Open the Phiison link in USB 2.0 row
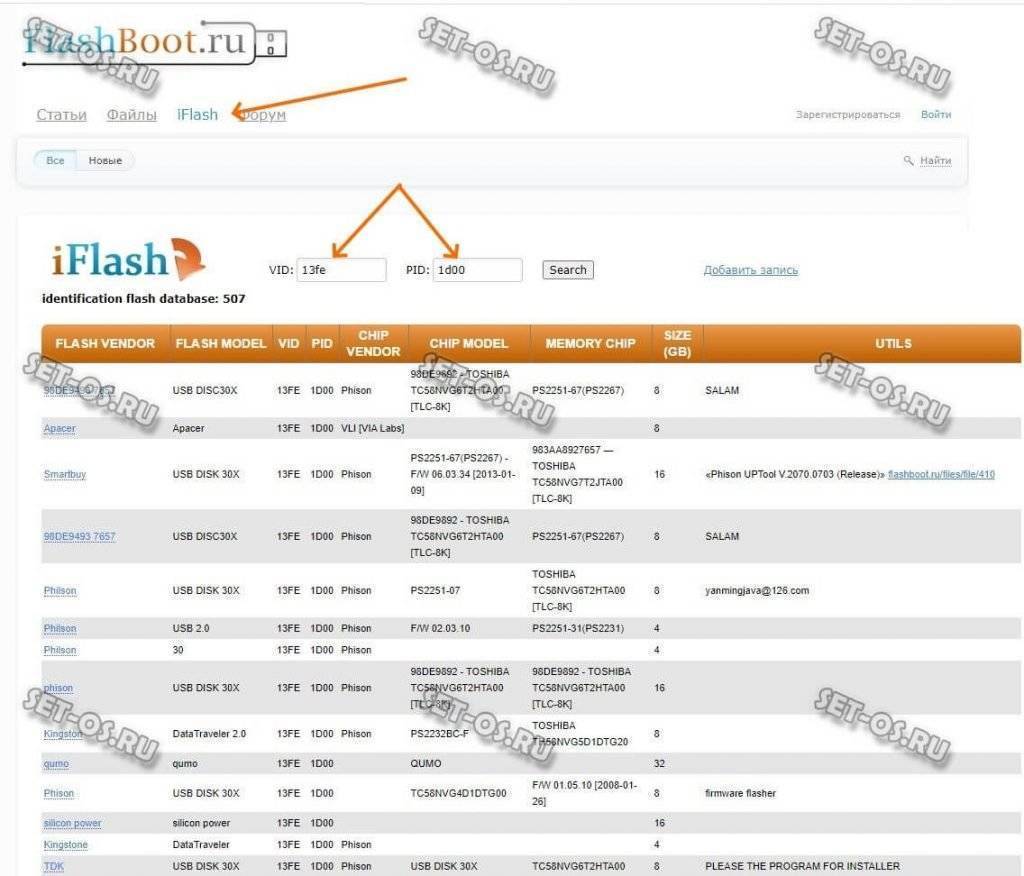Screen dimensions: 1024x876 coord(60,628)
